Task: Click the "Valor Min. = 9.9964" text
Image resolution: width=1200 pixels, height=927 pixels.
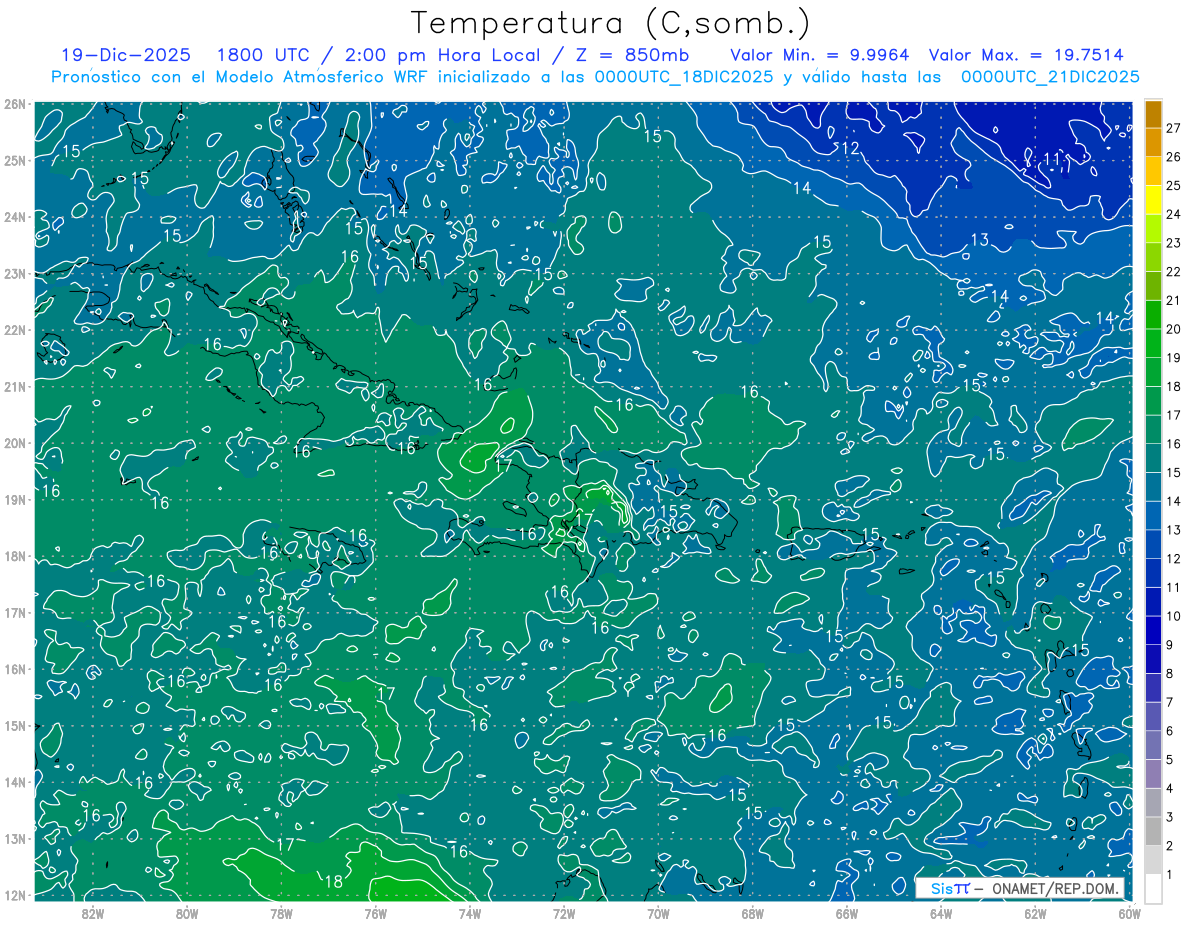Action: [819, 54]
